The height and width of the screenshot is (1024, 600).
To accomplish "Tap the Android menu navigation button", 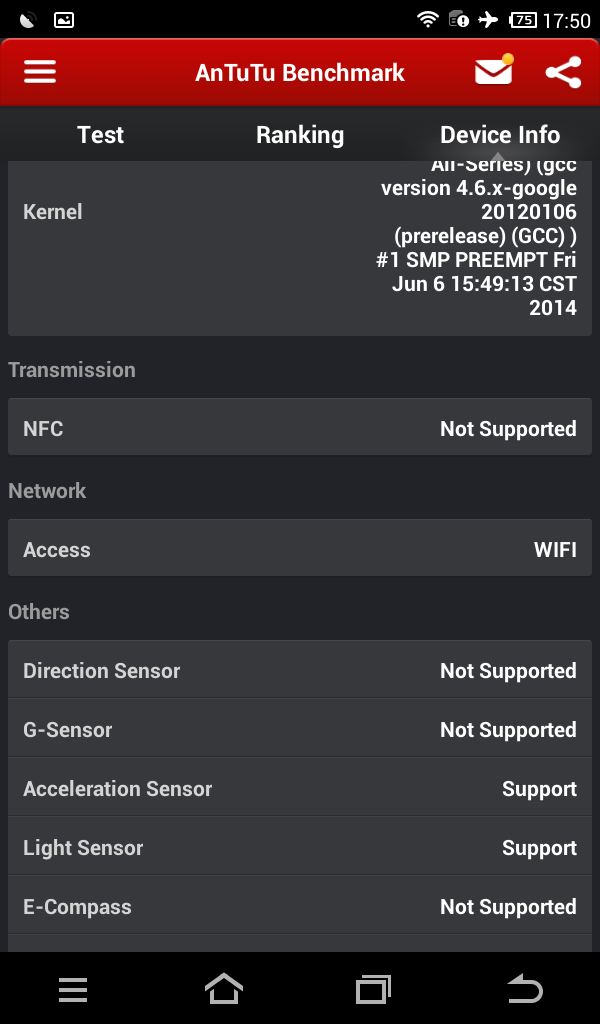I will click(73, 989).
